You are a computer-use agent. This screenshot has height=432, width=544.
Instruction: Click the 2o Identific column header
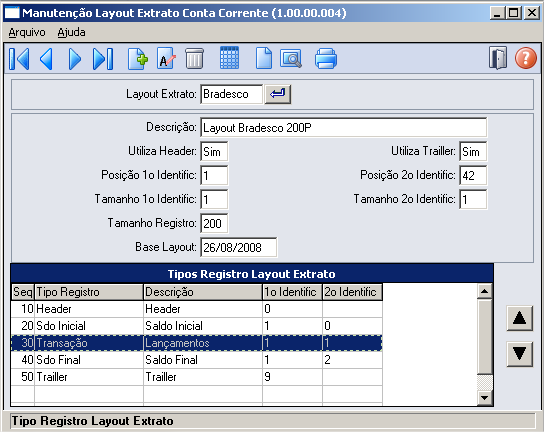tap(352, 292)
